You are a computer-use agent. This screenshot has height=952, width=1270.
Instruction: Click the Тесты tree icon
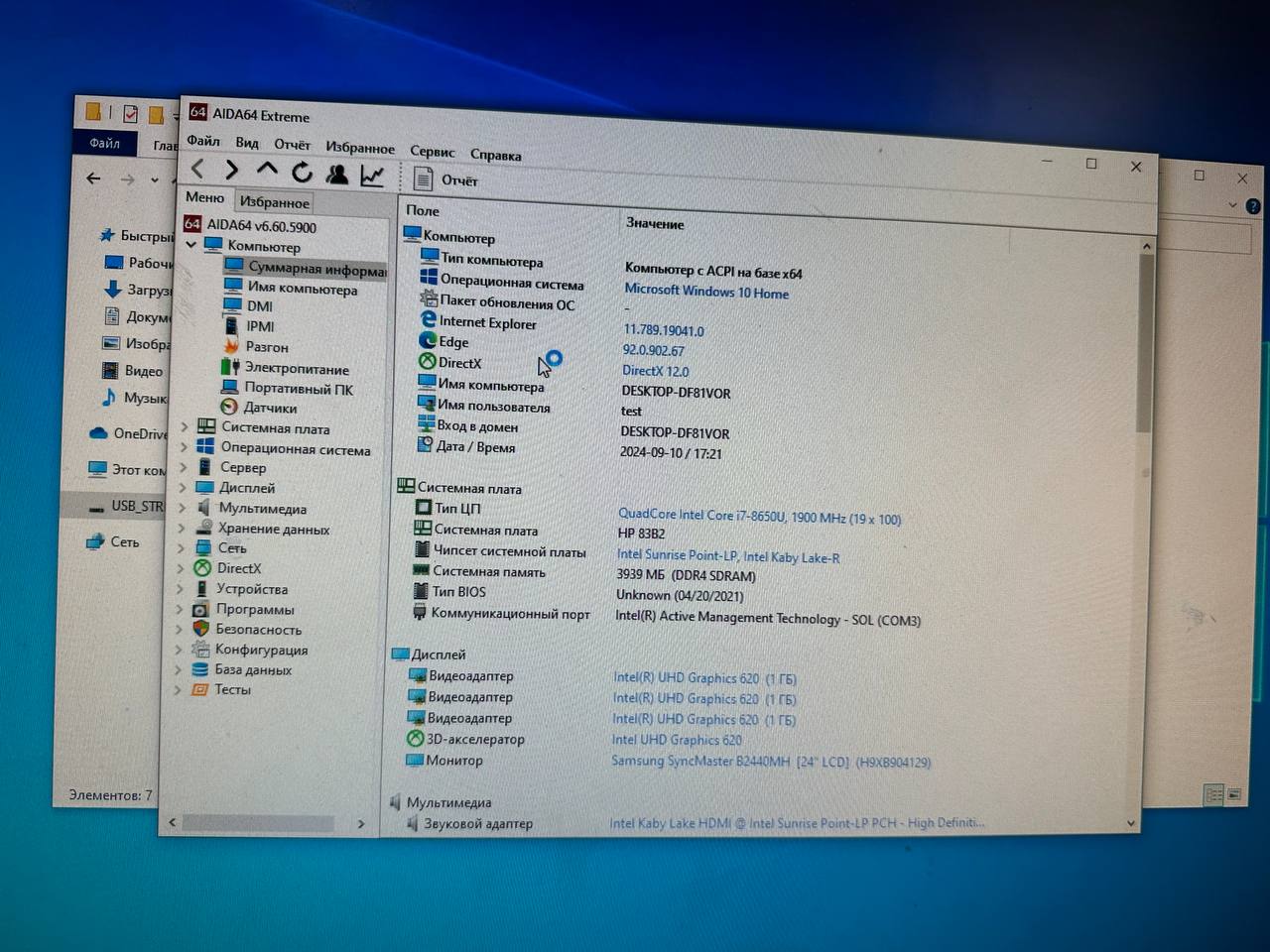point(199,689)
